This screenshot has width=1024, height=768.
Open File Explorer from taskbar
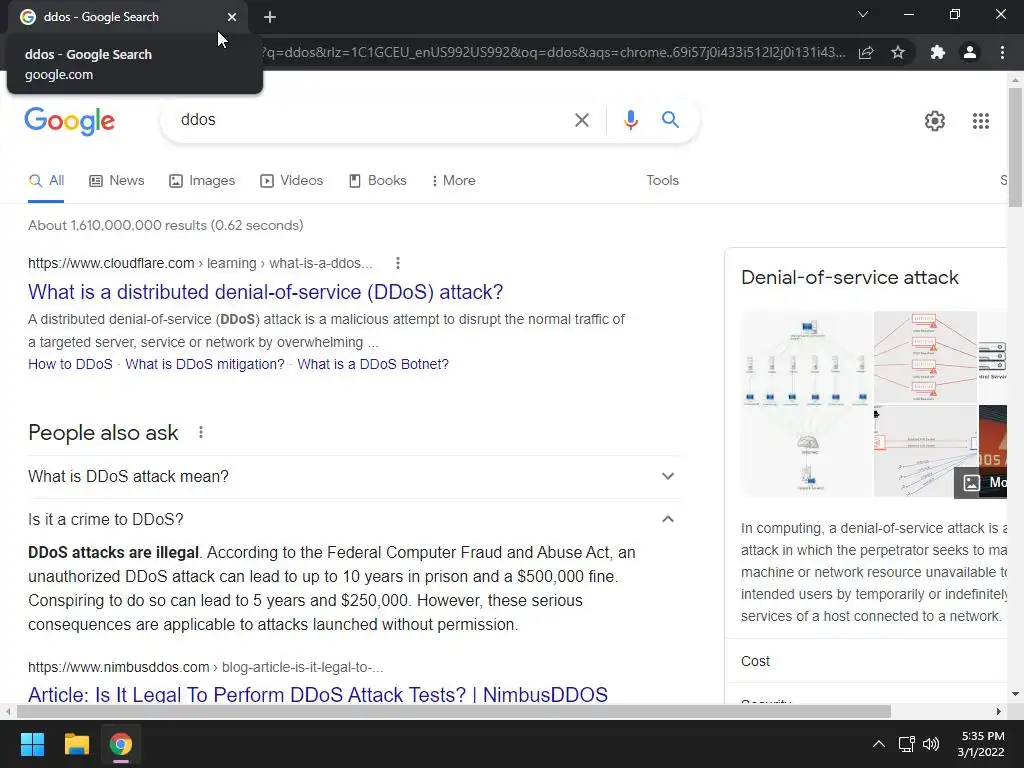[76, 744]
